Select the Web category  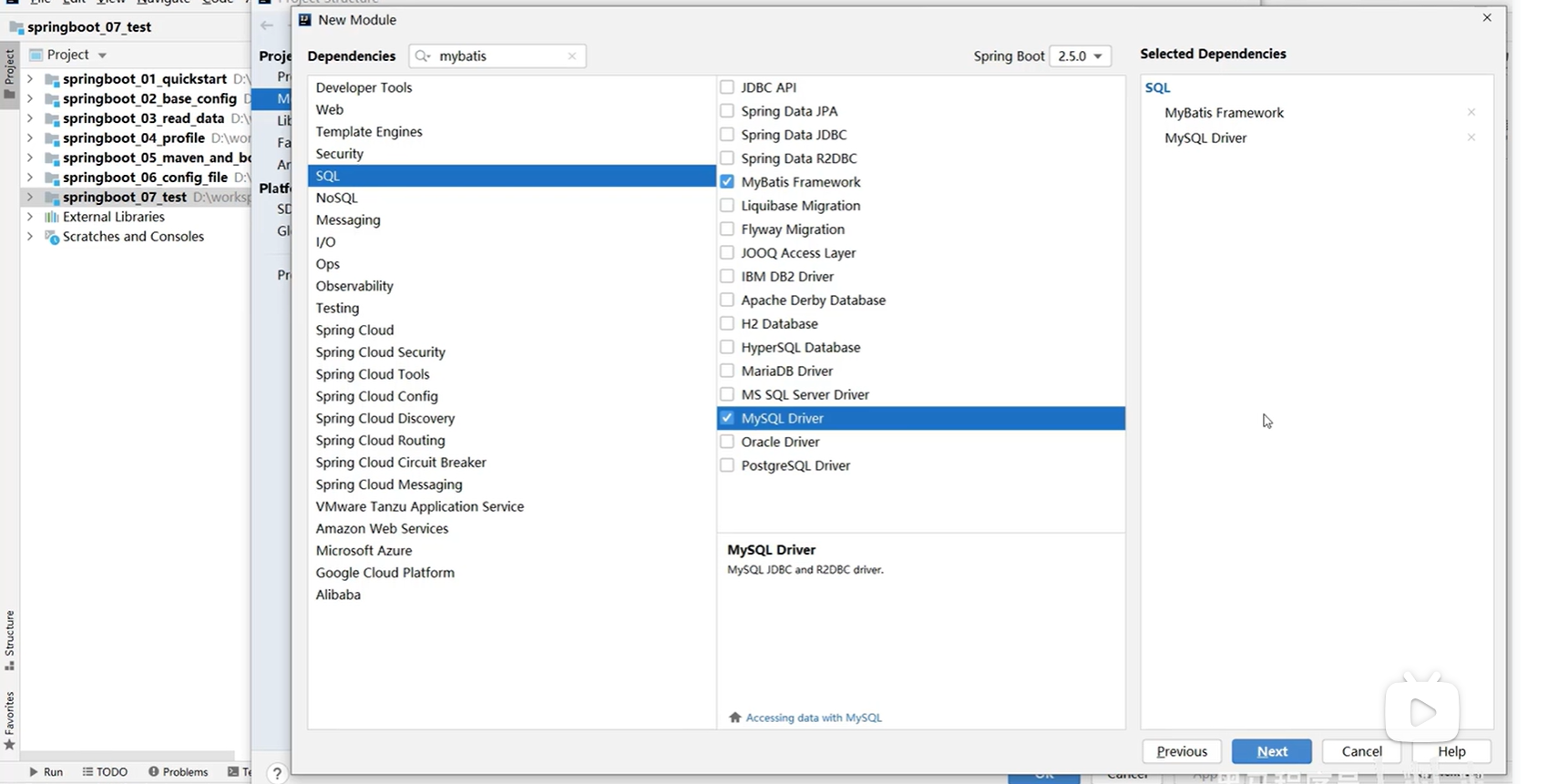click(x=512, y=109)
